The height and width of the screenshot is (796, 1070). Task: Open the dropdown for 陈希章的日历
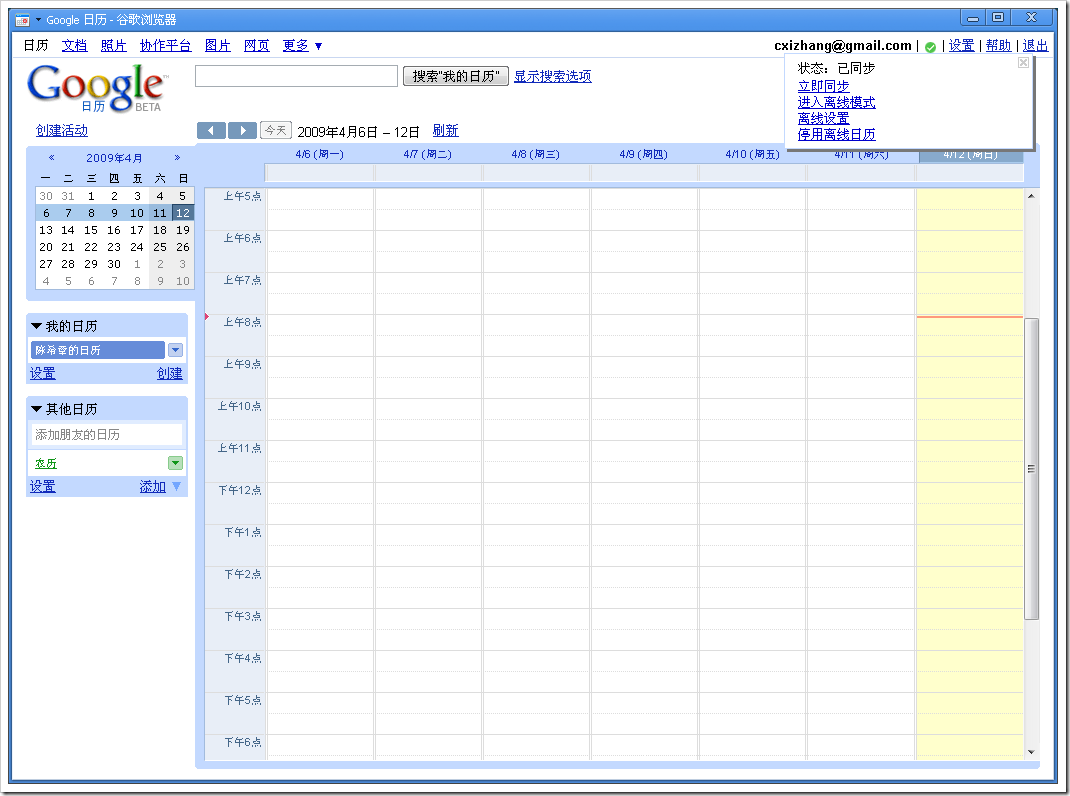coord(175,350)
